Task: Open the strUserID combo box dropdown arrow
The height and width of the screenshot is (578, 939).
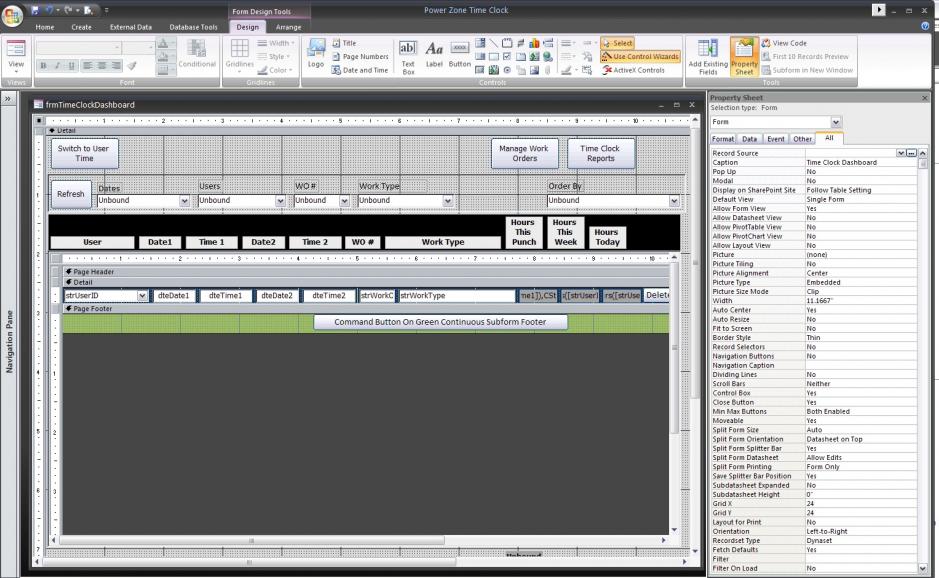Action: pos(142,296)
